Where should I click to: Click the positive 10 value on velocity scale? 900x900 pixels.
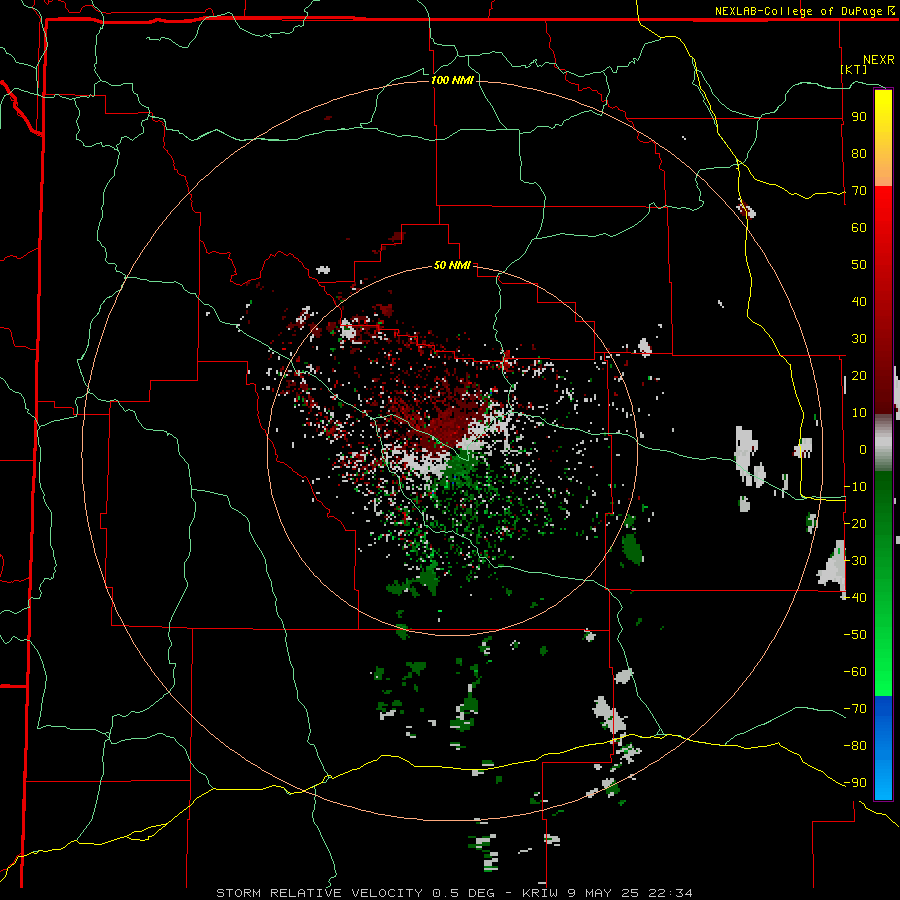859,413
